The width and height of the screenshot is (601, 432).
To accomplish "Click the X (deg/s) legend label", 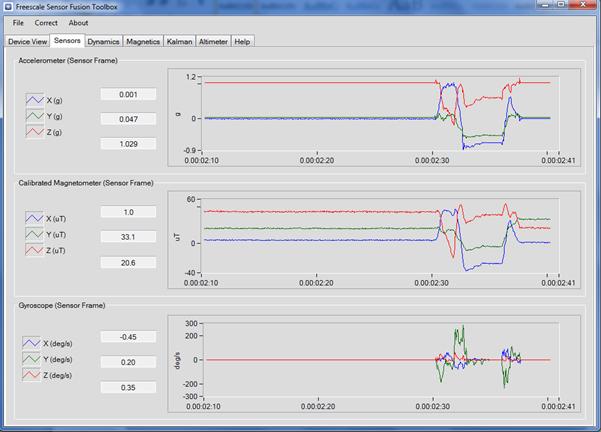I will [x=57, y=343].
